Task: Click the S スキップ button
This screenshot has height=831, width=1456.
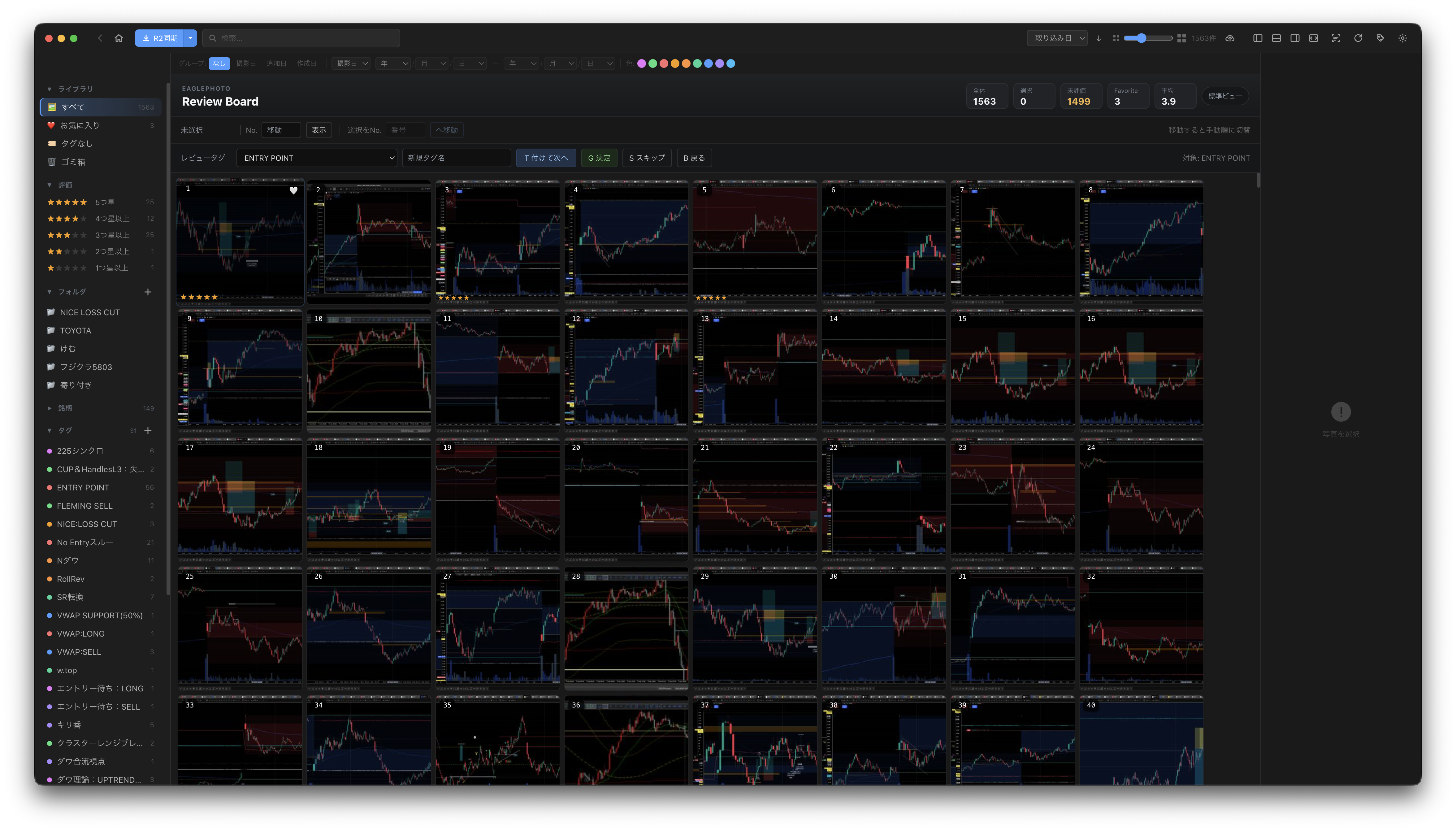Action: pos(646,158)
